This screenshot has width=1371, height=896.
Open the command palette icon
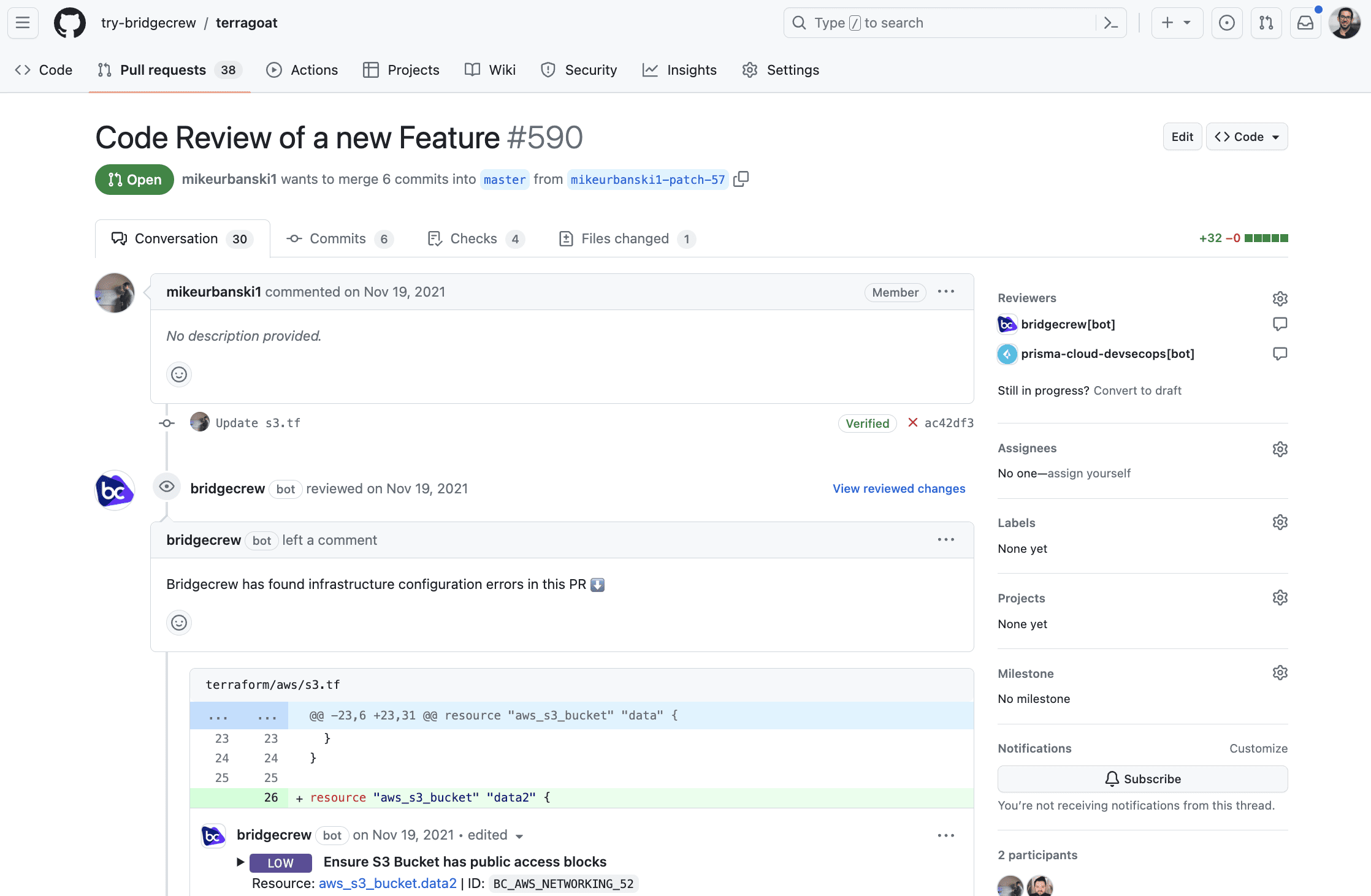(1110, 23)
